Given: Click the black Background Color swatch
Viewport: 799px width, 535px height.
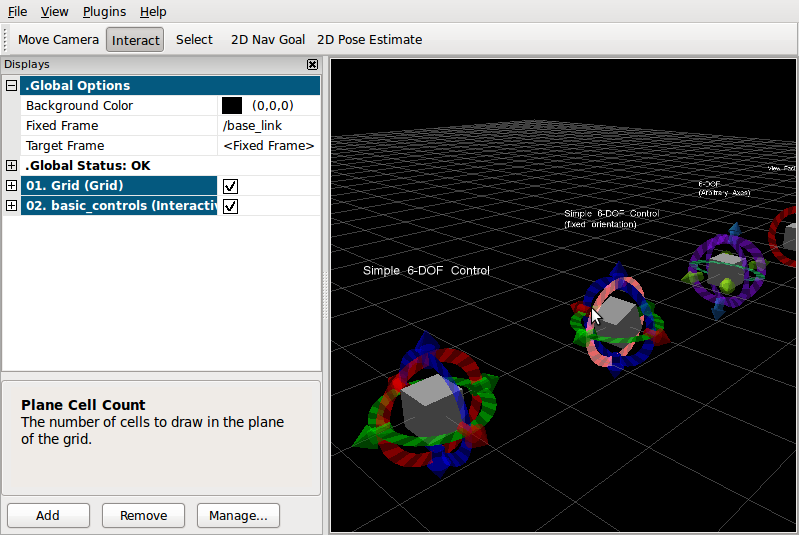Looking at the screenshot, I should coord(232,106).
